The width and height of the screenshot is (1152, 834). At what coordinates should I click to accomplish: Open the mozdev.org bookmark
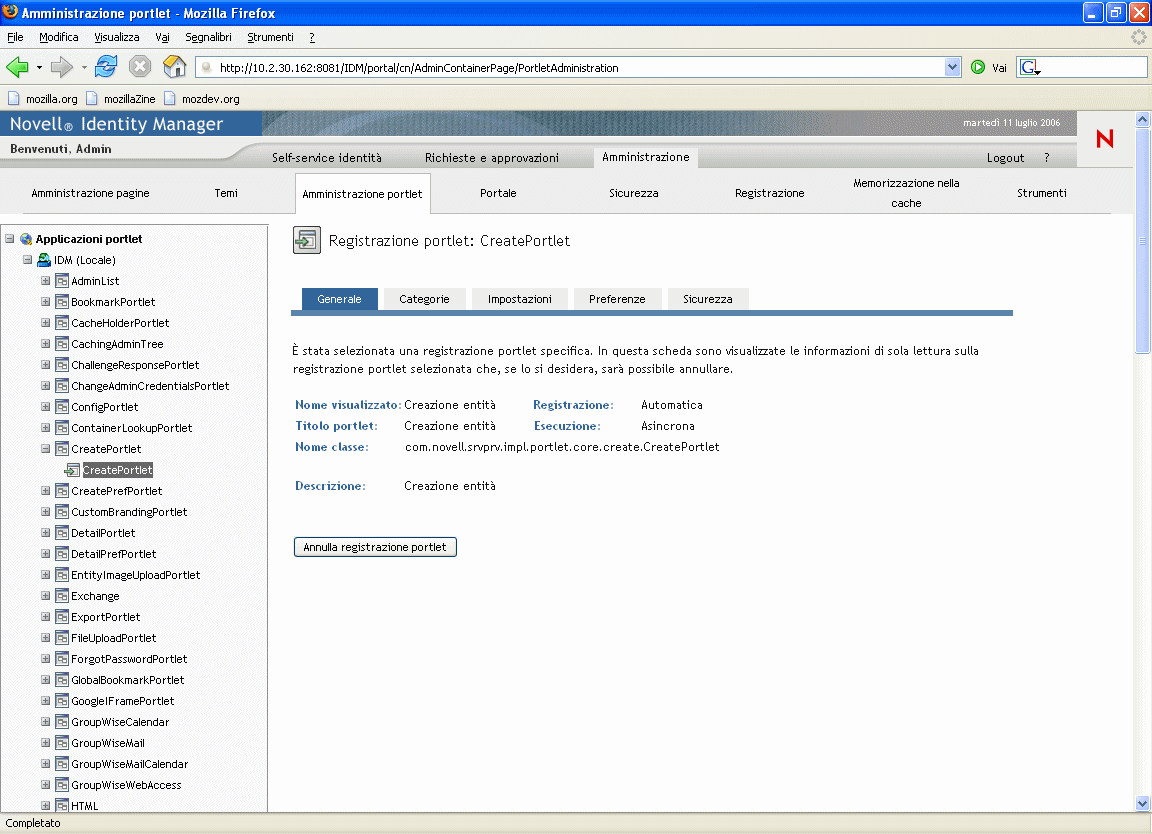[x=201, y=98]
